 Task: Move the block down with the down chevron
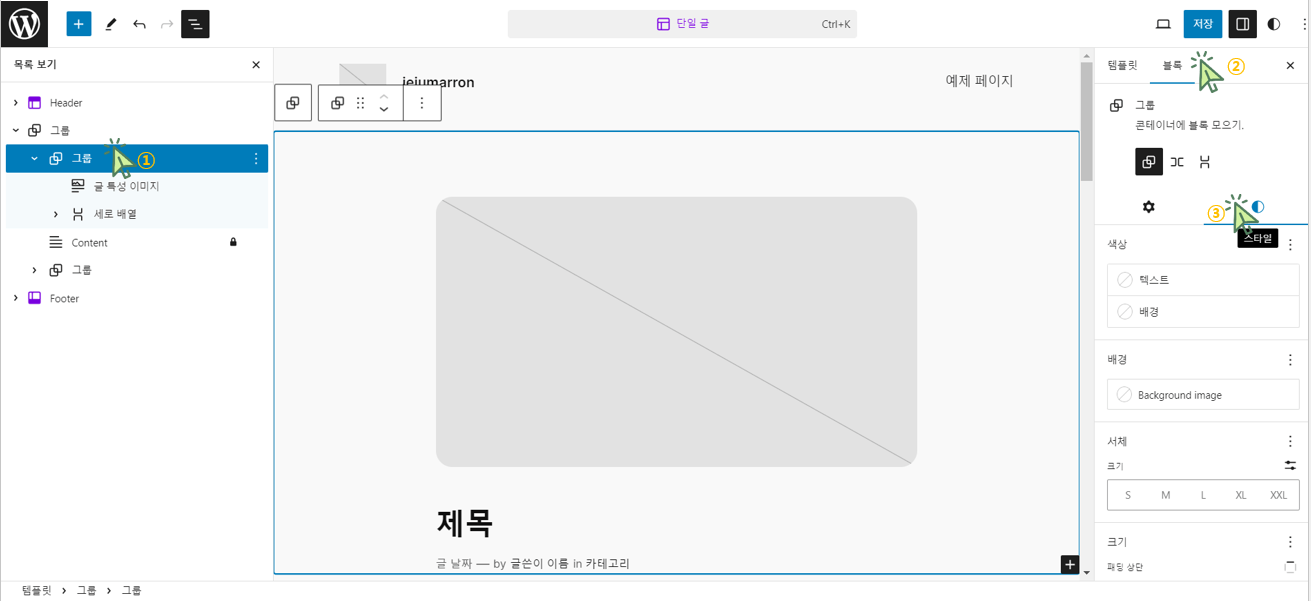point(383,109)
